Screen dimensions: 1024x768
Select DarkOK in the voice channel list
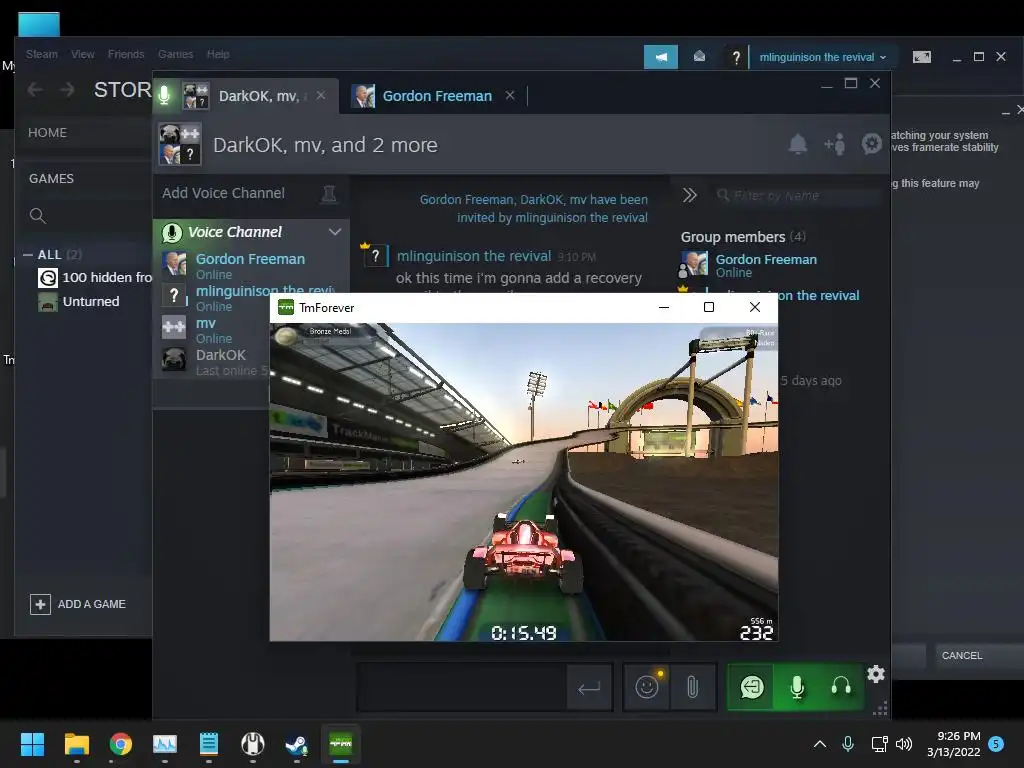214,361
